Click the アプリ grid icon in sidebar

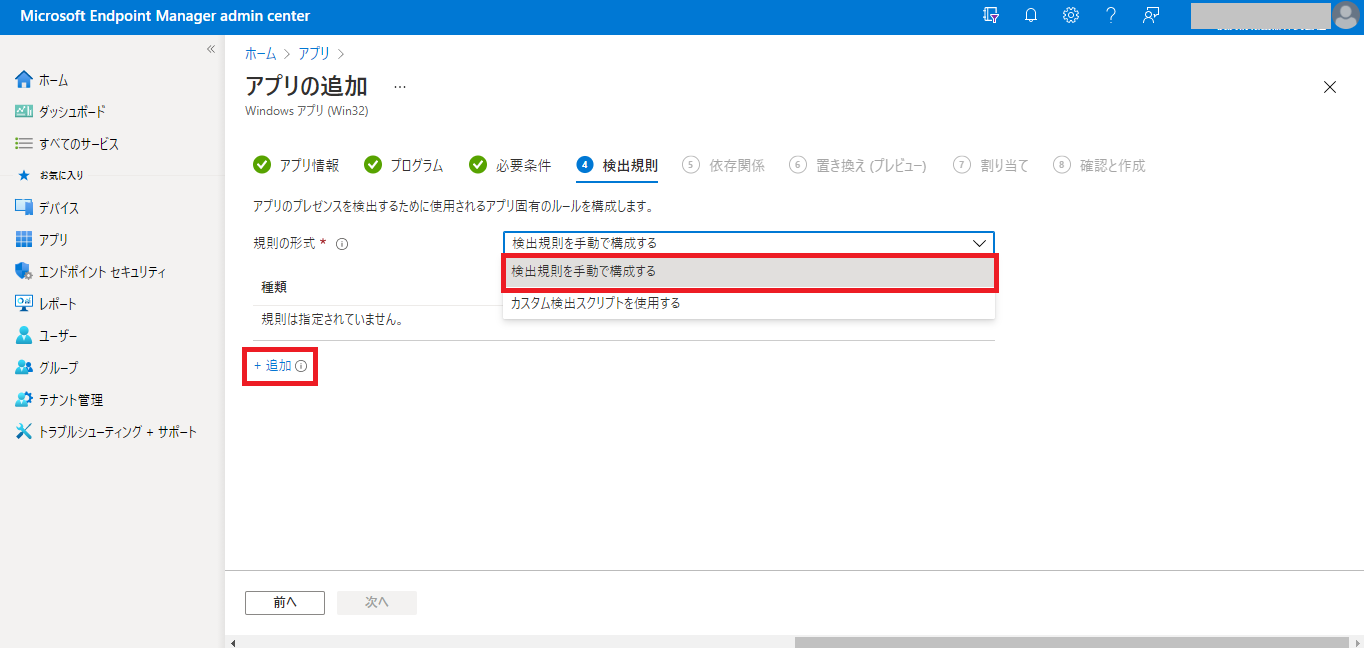(24, 240)
